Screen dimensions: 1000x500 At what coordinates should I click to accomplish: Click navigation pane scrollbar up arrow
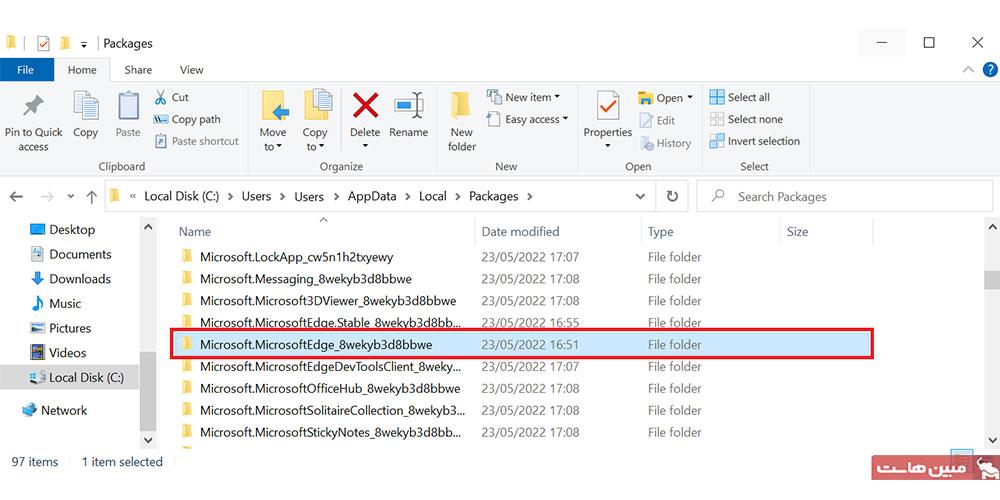[148, 227]
